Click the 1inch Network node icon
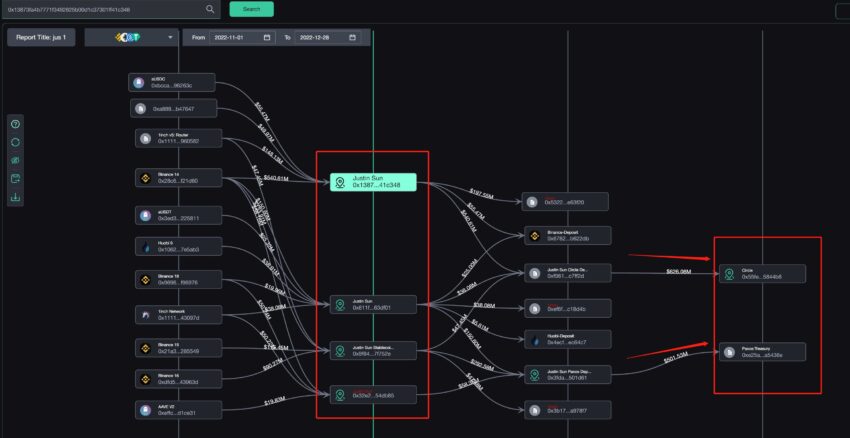The image size is (850, 438). [144, 314]
